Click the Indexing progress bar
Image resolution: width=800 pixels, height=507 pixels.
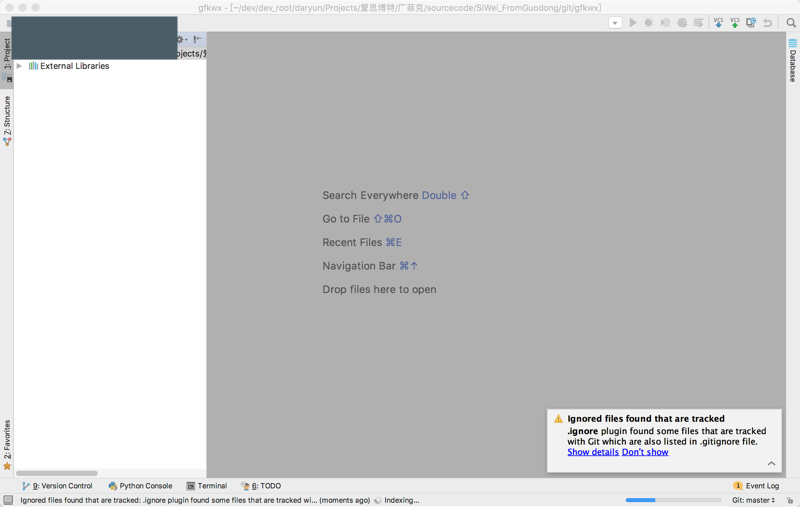click(x=673, y=500)
